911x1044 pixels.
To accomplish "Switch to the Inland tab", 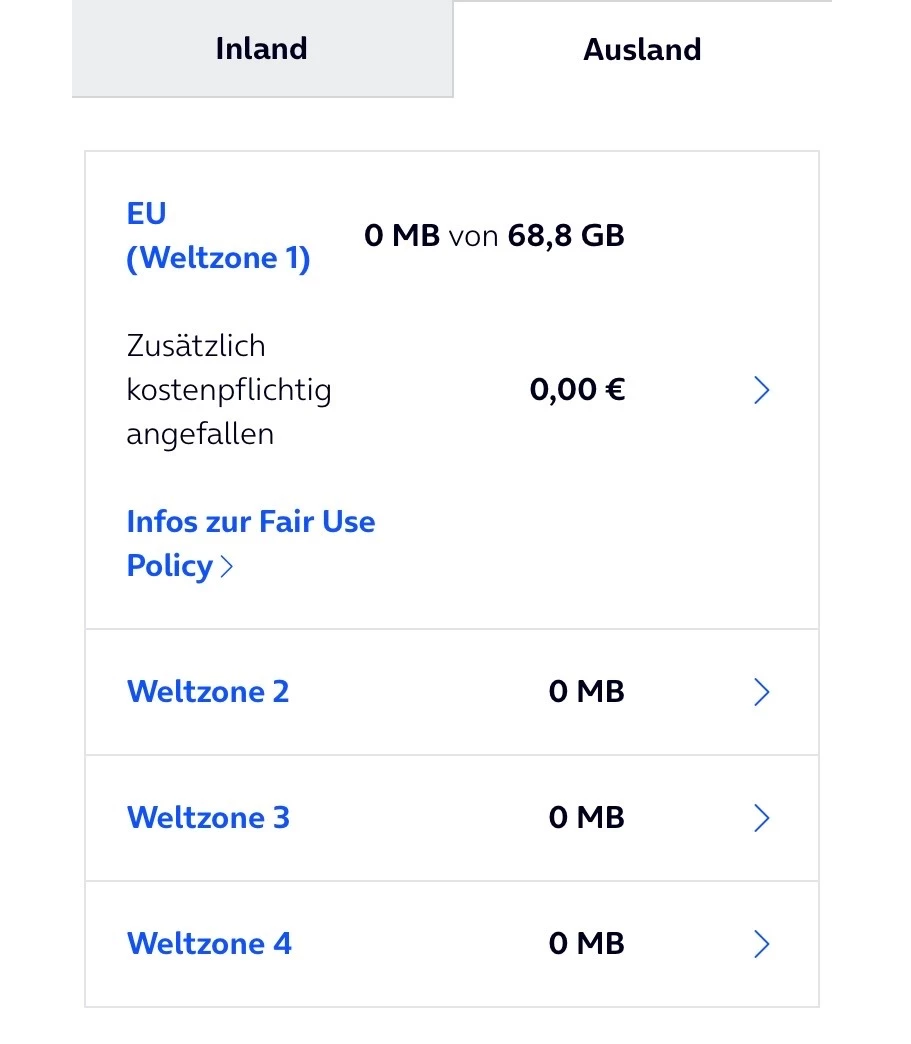I will pyautogui.click(x=261, y=49).
